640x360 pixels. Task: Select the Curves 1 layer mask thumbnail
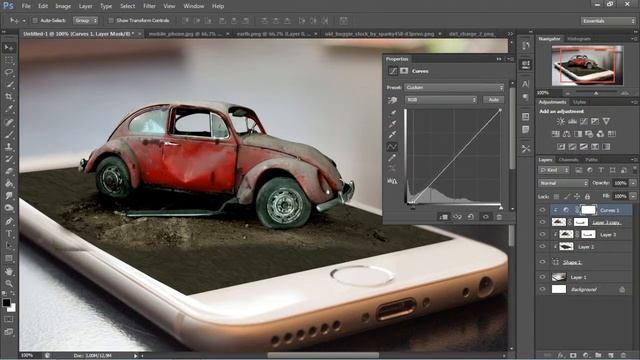point(588,210)
